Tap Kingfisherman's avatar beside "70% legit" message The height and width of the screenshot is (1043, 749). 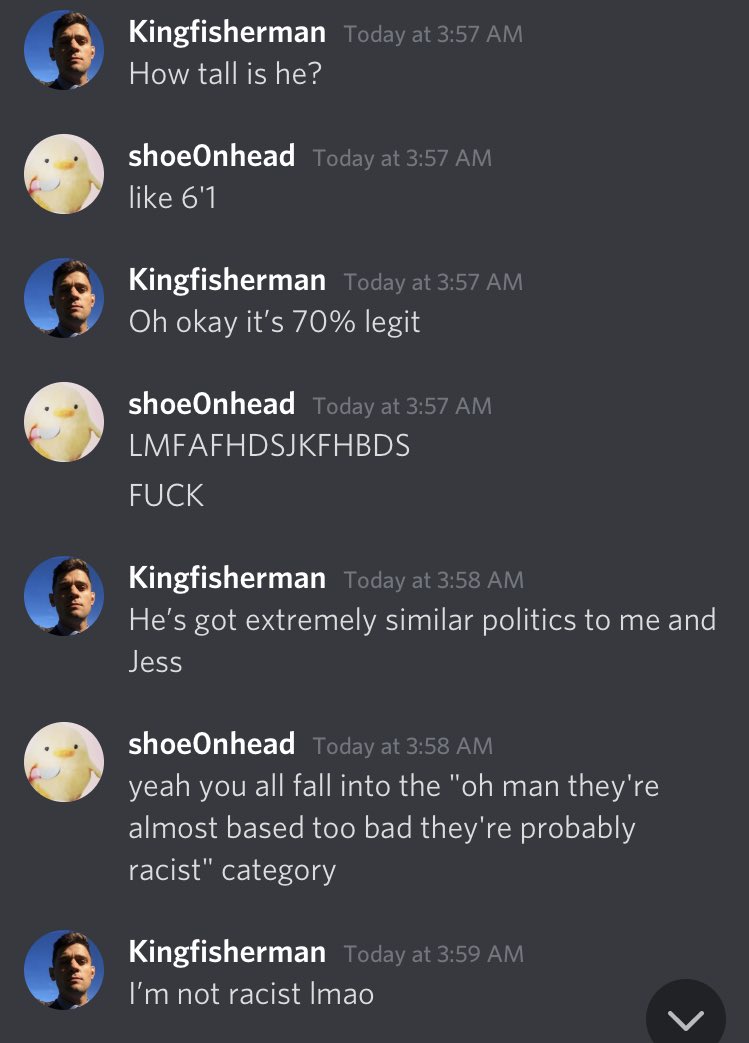(64, 298)
